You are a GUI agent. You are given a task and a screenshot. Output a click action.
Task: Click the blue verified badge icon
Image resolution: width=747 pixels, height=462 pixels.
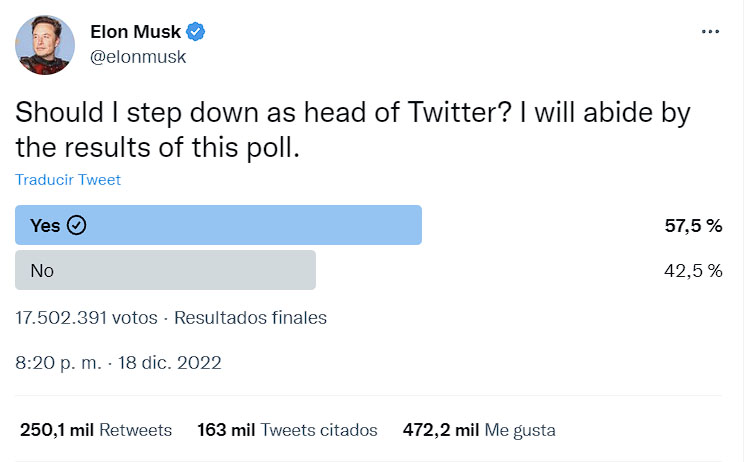point(195,32)
